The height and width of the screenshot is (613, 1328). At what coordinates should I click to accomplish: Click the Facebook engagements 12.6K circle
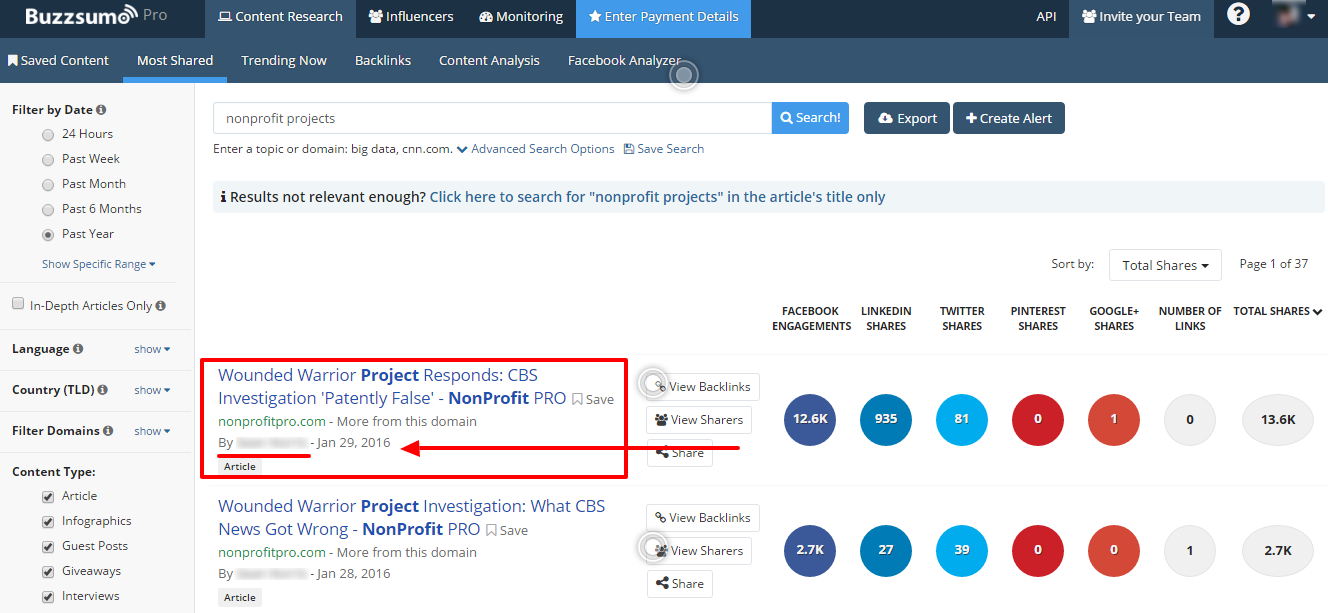[810, 420]
